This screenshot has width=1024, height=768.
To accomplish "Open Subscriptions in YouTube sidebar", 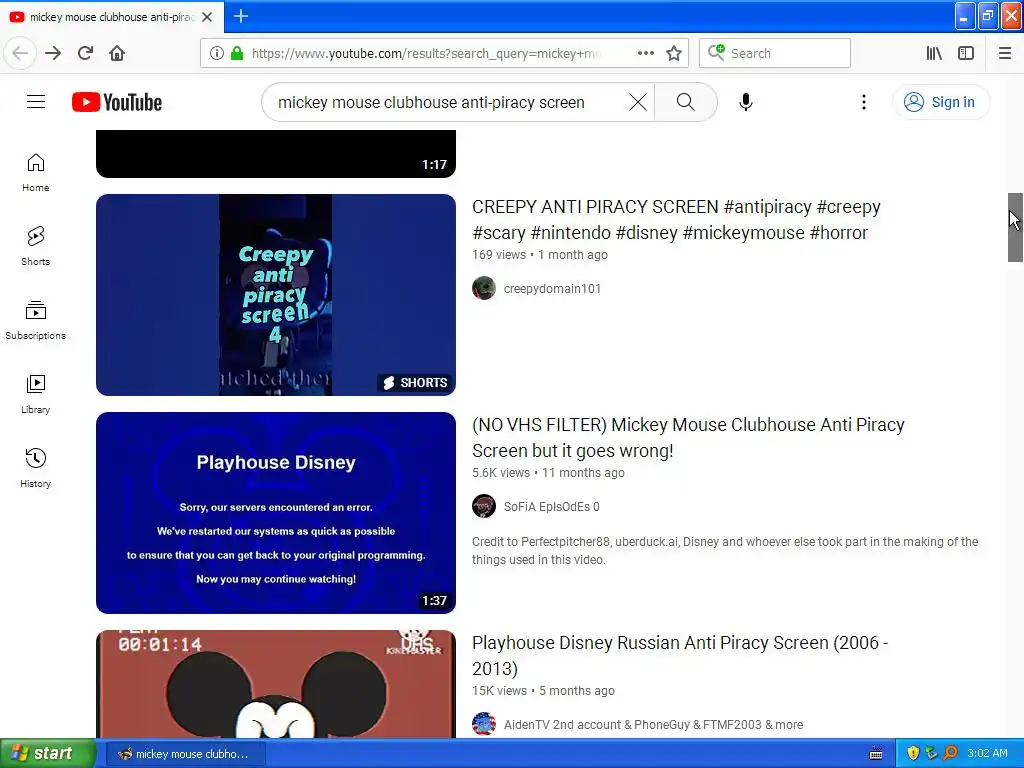I will click(36, 320).
